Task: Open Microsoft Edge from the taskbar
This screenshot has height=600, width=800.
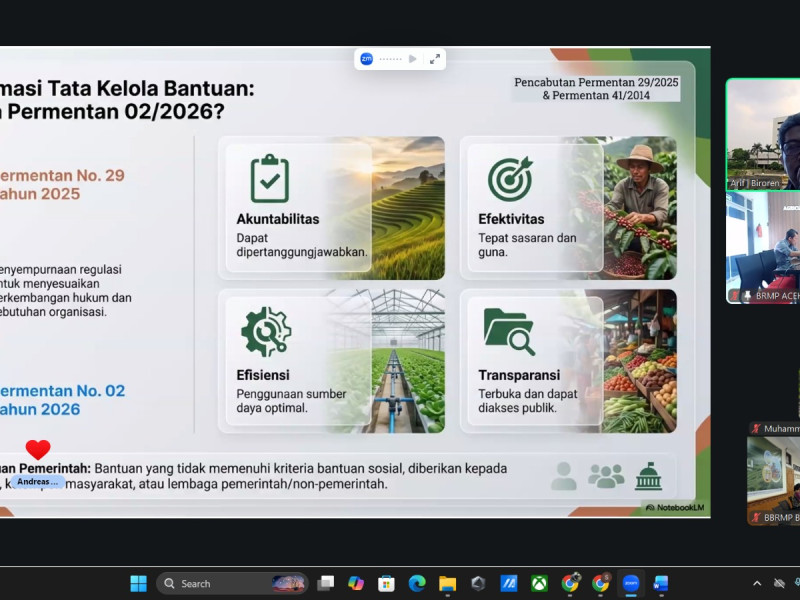Action: (417, 583)
